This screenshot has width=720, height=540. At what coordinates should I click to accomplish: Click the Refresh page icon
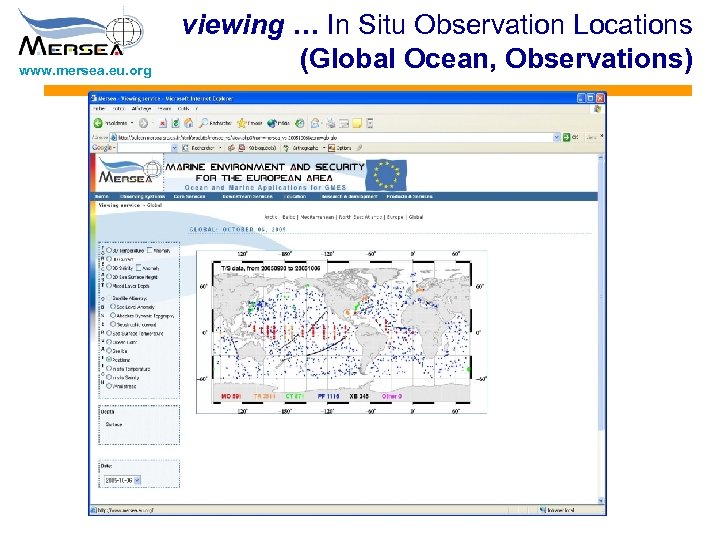pyautogui.click(x=175, y=123)
